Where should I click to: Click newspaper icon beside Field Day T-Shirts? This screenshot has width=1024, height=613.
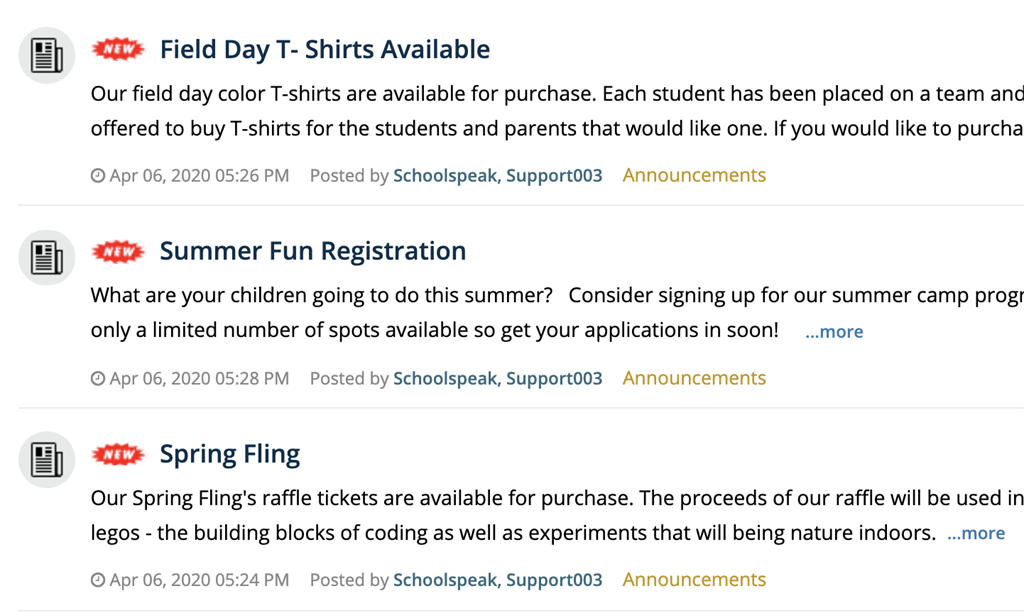[47, 55]
